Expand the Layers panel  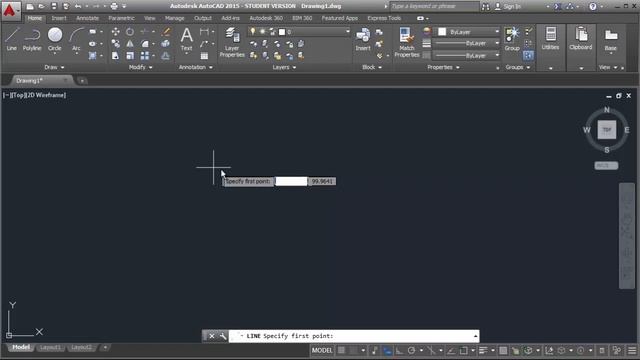pyautogui.click(x=284, y=67)
